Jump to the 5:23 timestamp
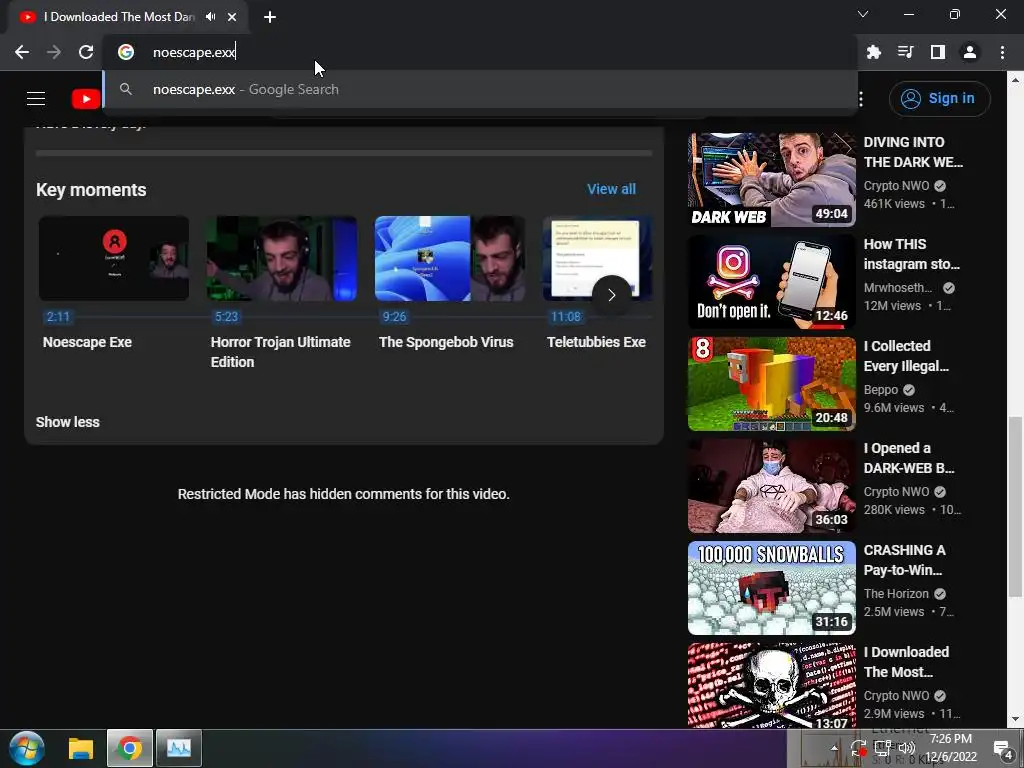This screenshot has height=768, width=1024. [x=227, y=317]
